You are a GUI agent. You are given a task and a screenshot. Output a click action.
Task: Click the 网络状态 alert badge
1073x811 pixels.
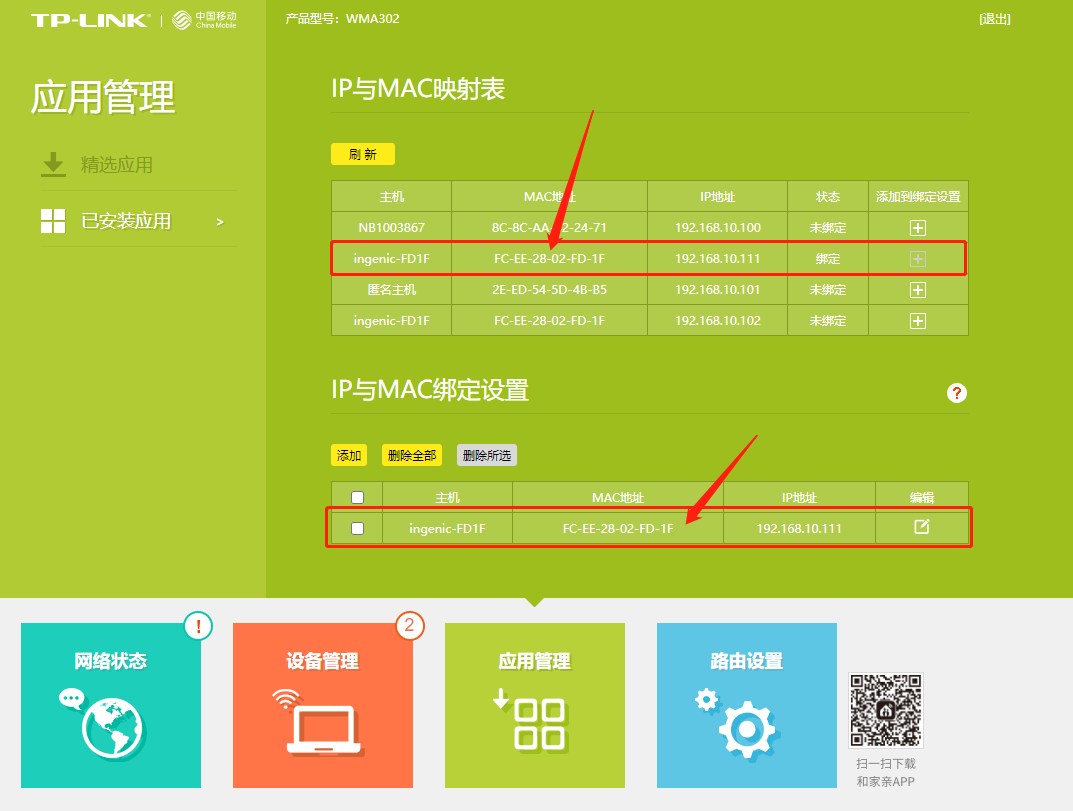tap(197, 625)
